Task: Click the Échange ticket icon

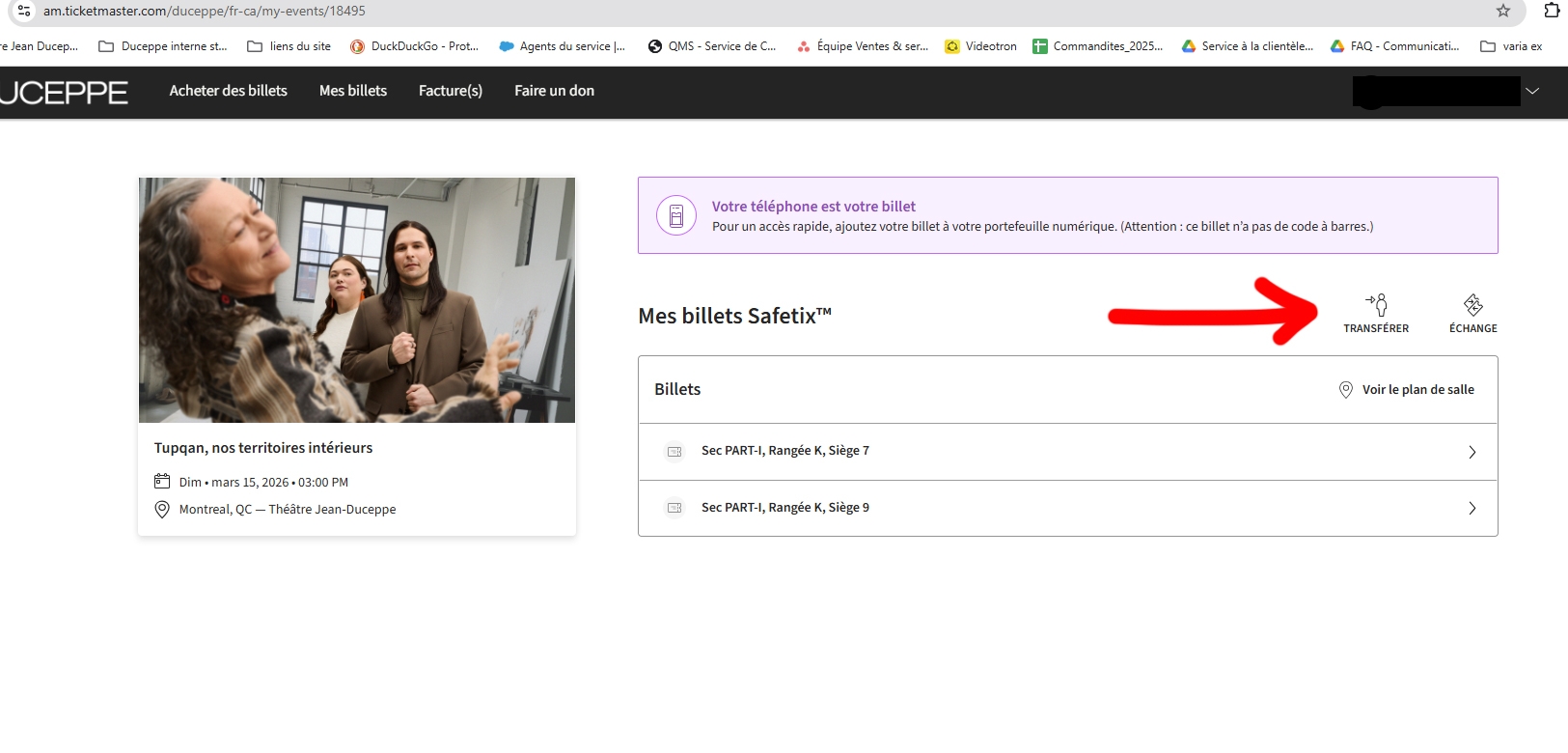Action: pyautogui.click(x=1472, y=305)
